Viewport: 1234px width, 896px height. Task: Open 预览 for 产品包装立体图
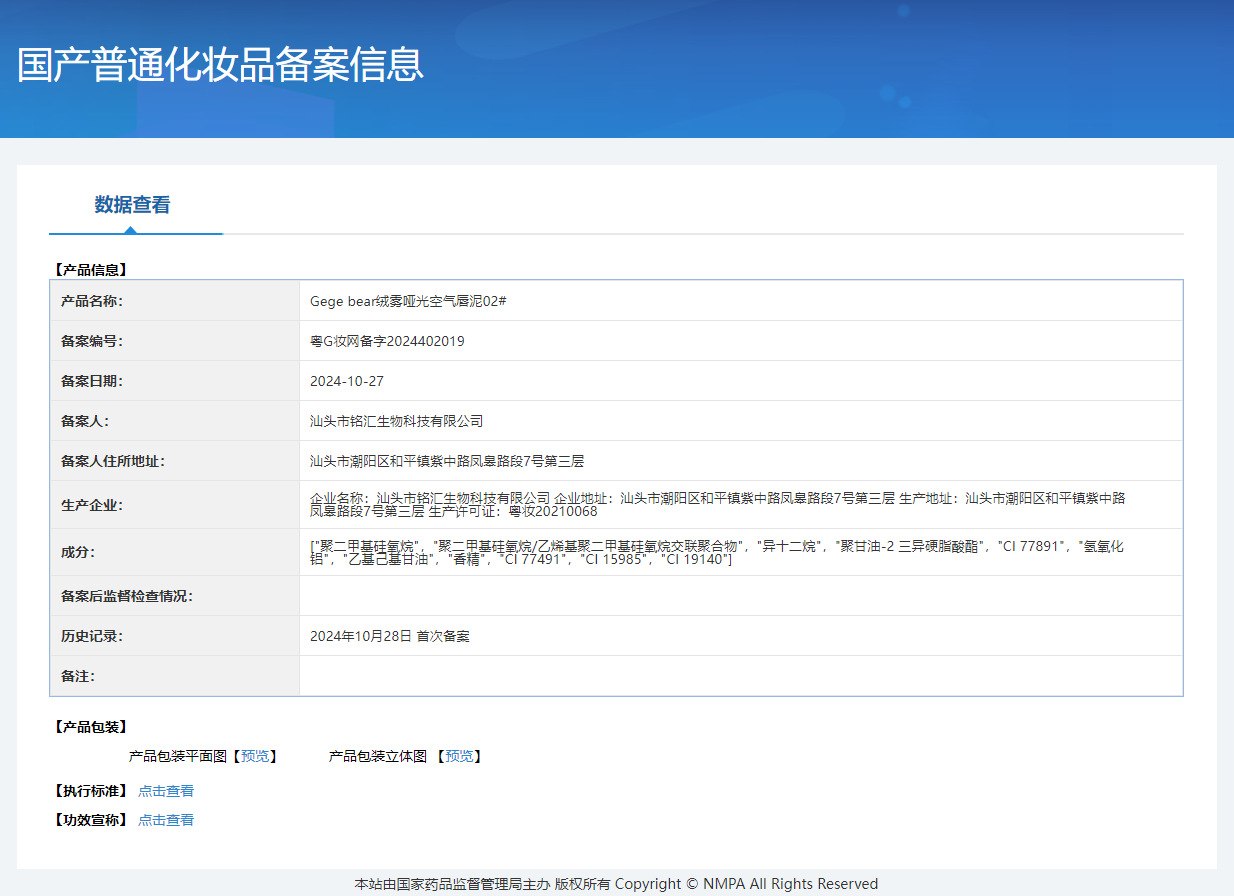pyautogui.click(x=459, y=756)
